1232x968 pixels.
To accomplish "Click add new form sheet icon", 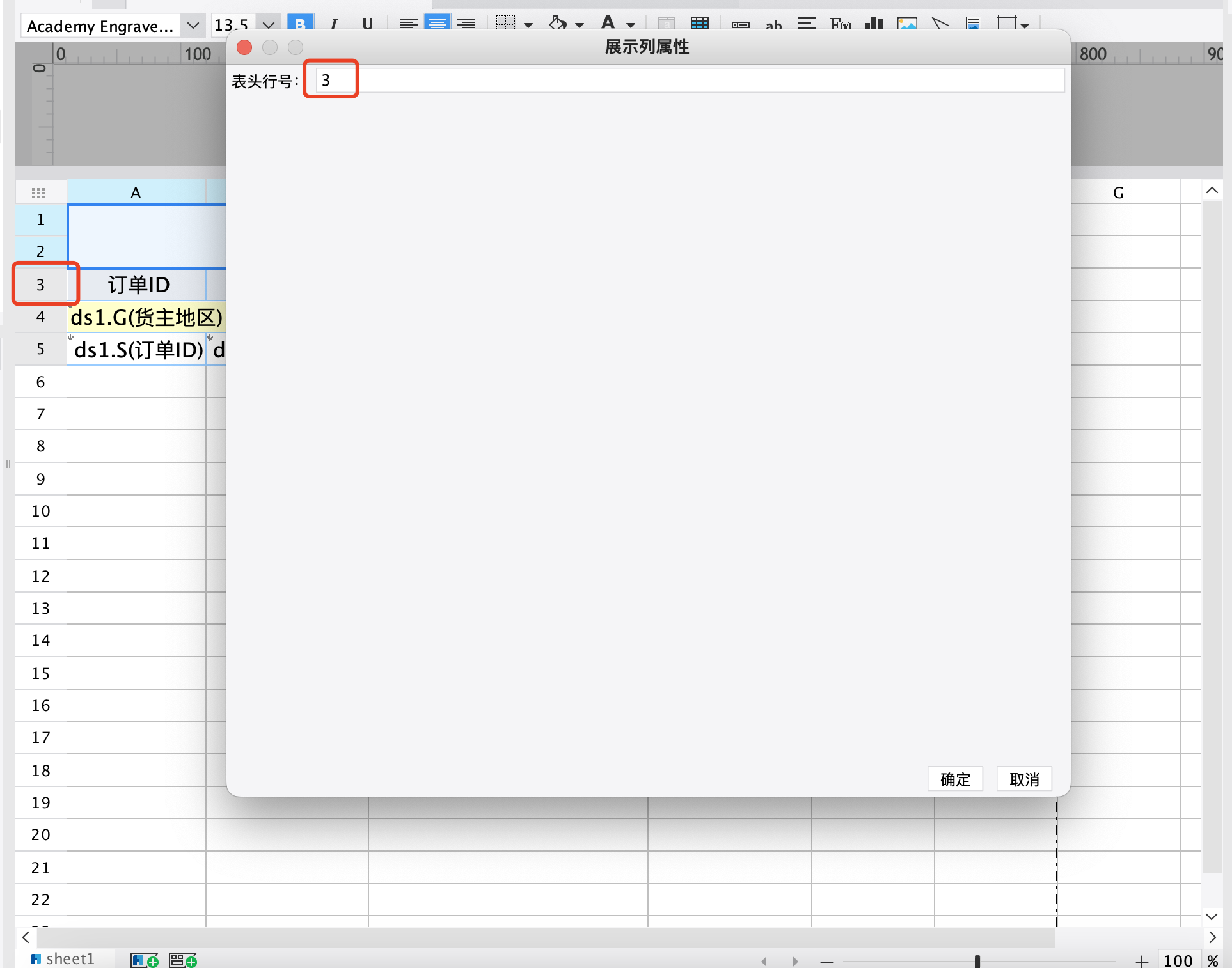I will click(182, 960).
